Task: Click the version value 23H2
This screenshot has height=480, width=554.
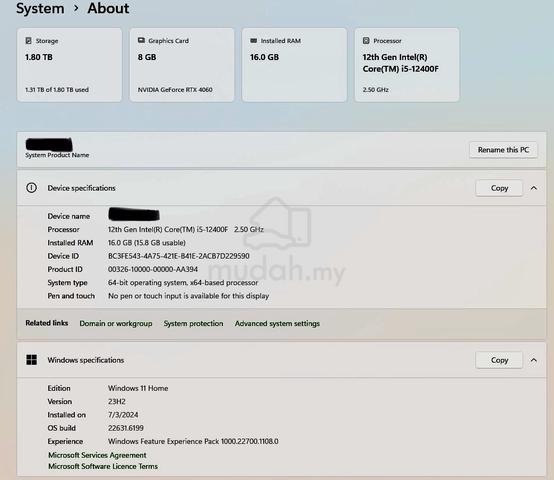Action: [117, 402]
